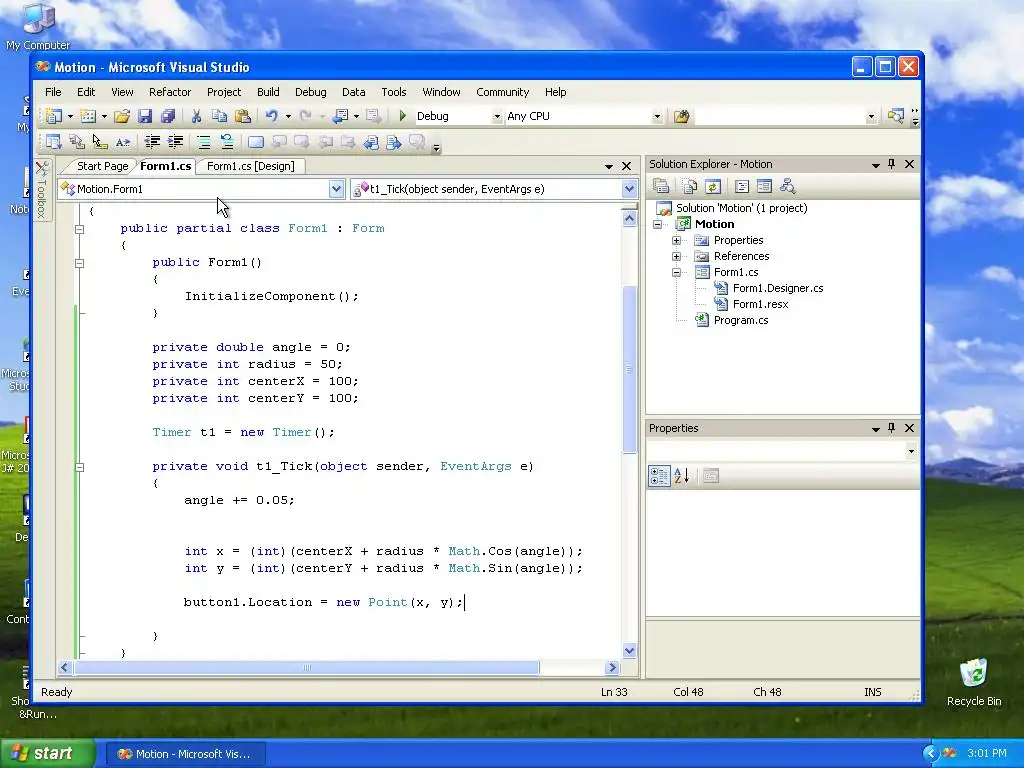Click the Cut scissors icon
The image size is (1024, 768).
coord(196,116)
